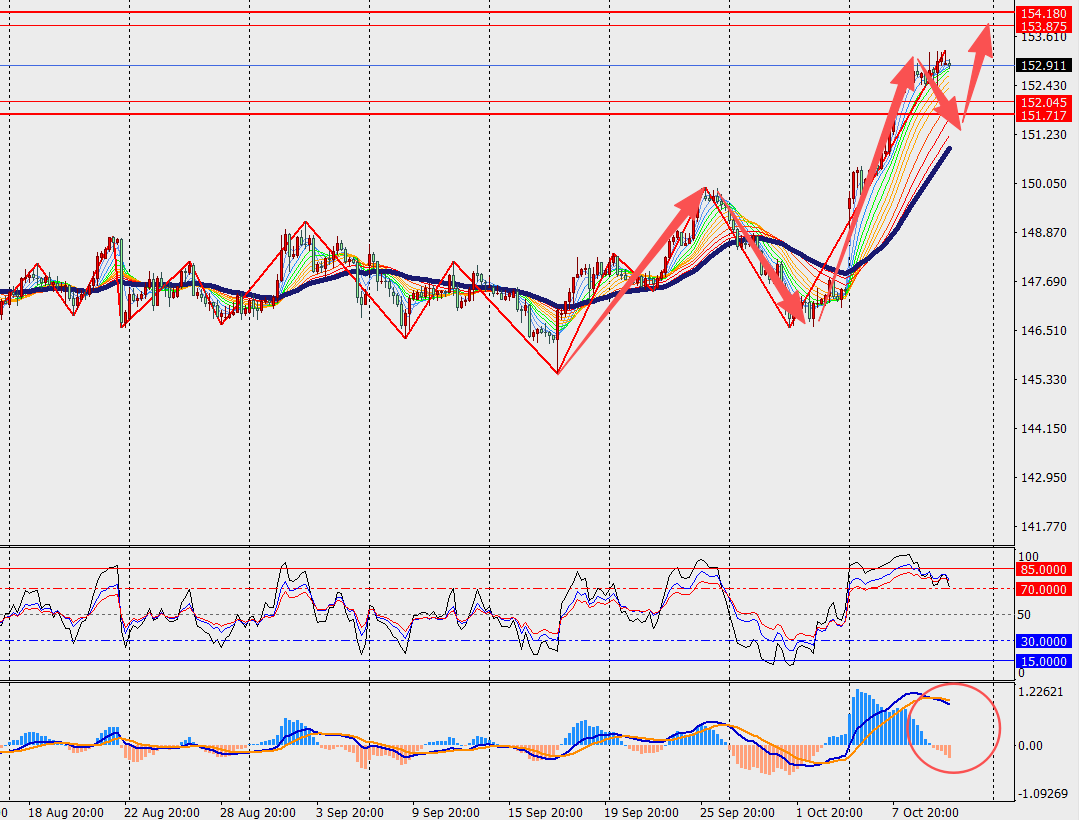Select the blue 30.0000 level label
The width and height of the screenshot is (1079, 820).
[x=1043, y=641]
